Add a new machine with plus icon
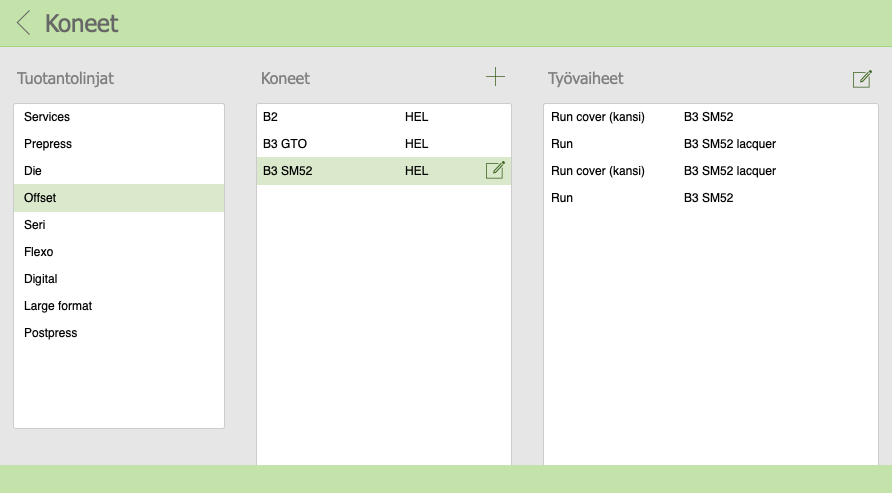The height and width of the screenshot is (493, 892). pos(495,77)
